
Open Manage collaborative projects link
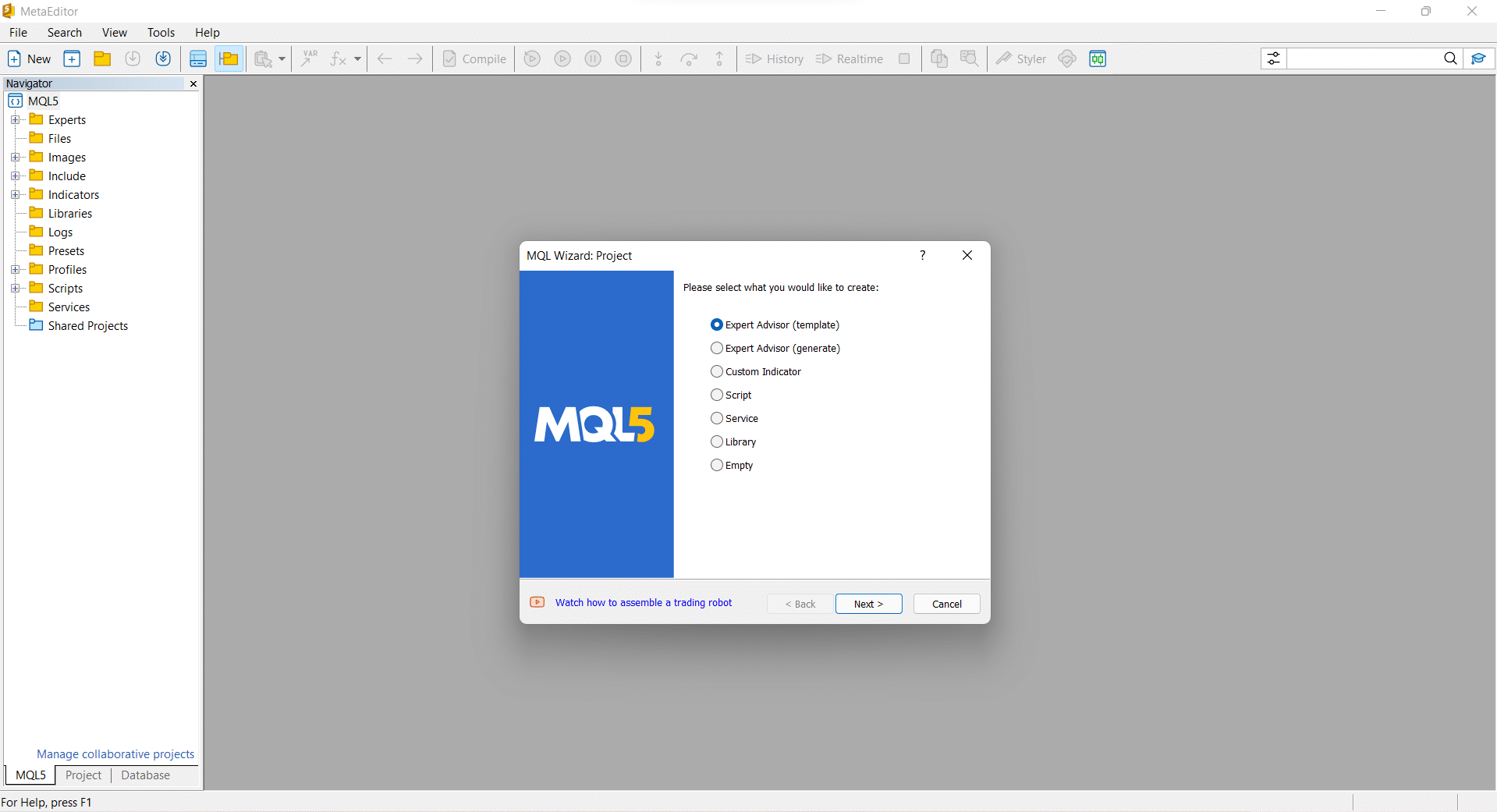(x=115, y=753)
